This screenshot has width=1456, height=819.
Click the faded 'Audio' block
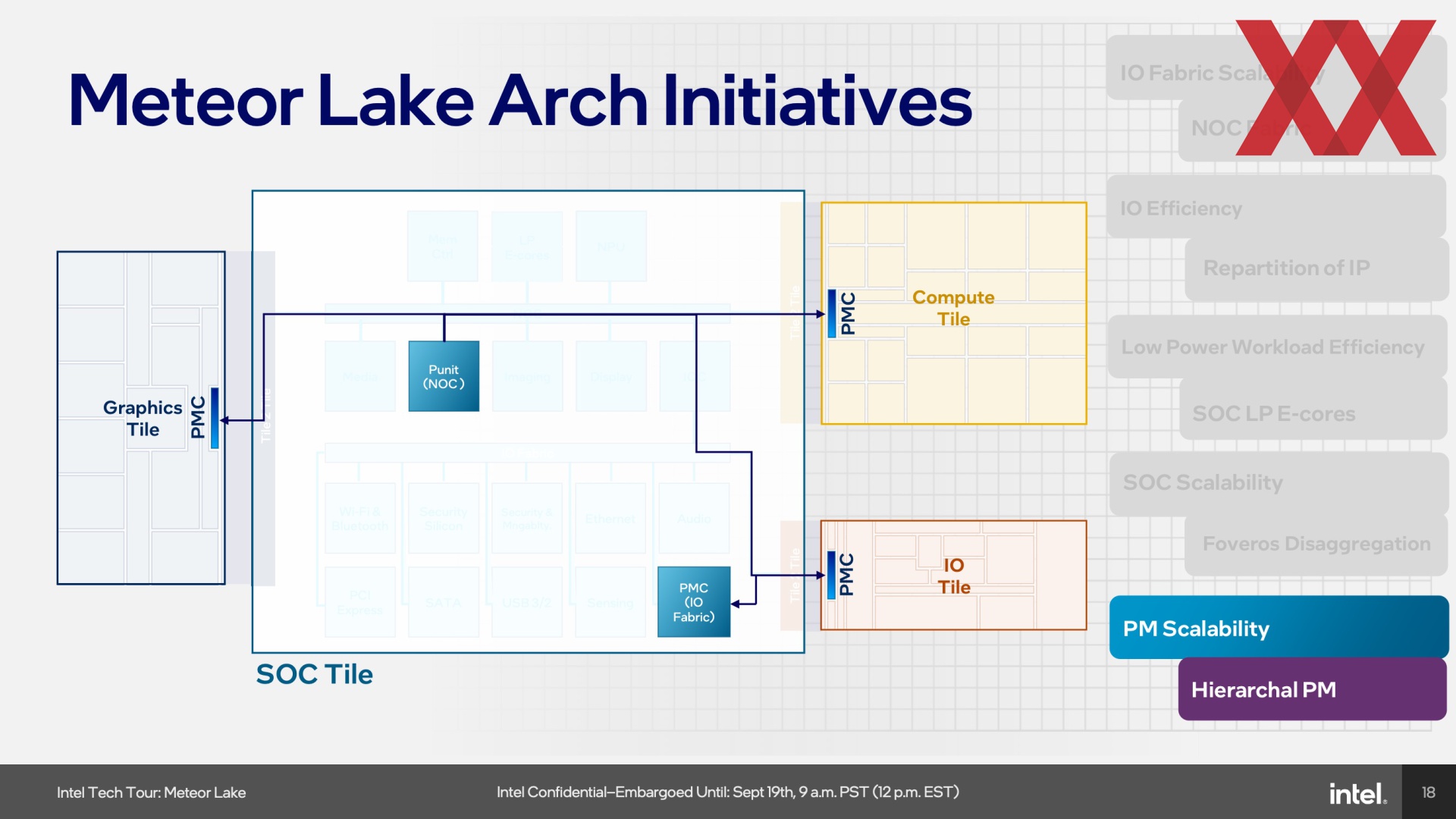tap(694, 519)
